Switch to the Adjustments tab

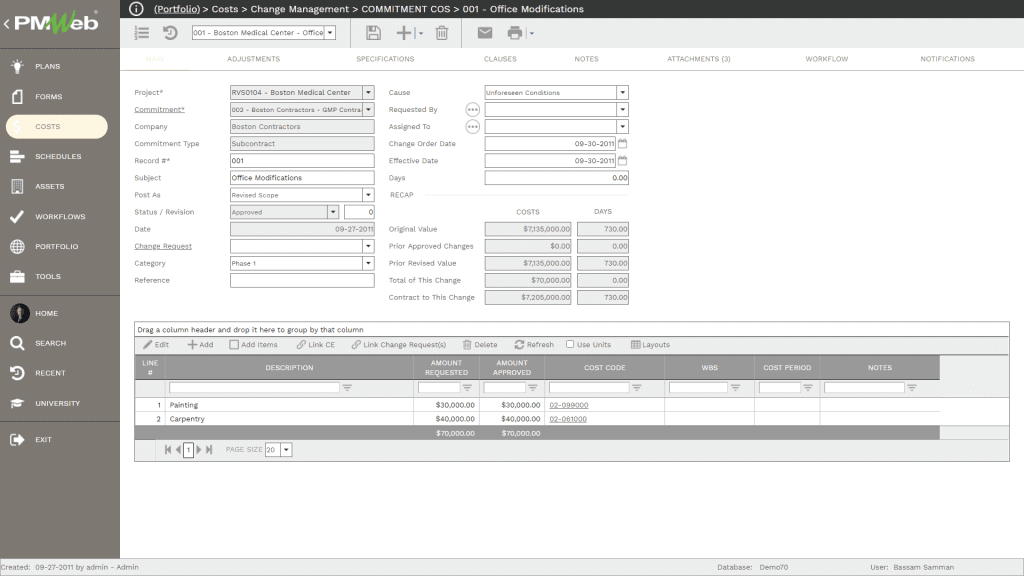pyautogui.click(x=253, y=59)
